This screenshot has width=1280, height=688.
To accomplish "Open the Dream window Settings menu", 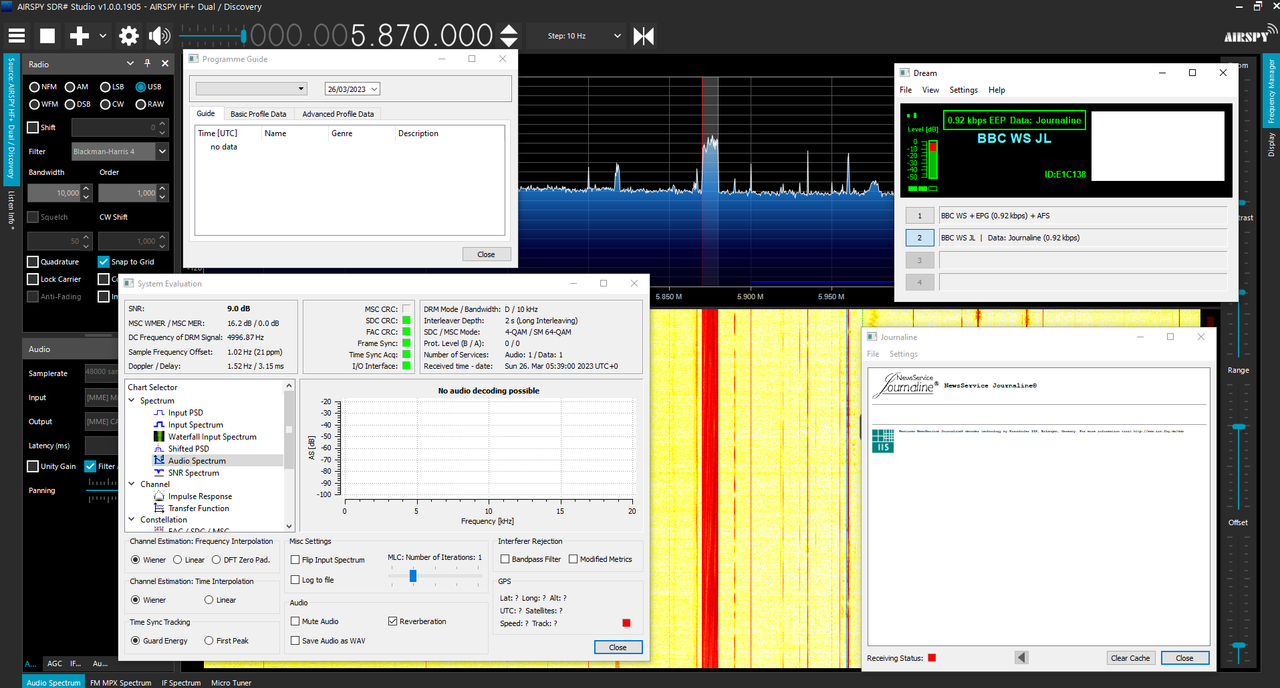I will coord(963,90).
